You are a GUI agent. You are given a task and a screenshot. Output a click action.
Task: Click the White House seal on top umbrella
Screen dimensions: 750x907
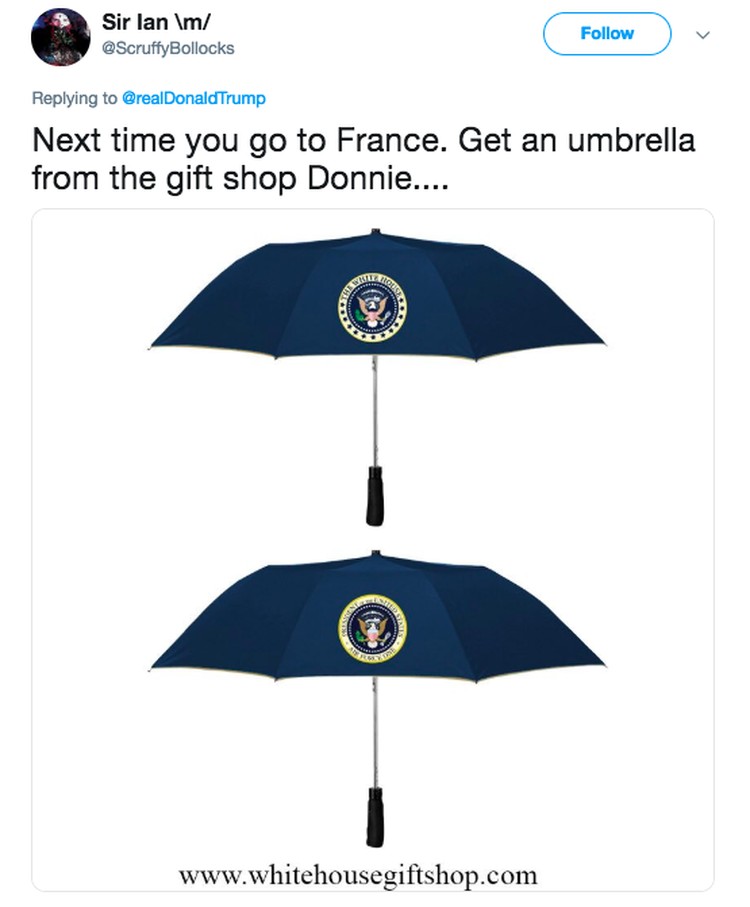tap(372, 305)
